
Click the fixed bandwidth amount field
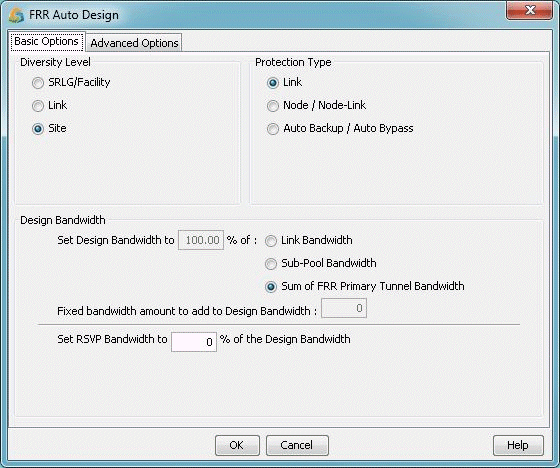coord(344,308)
